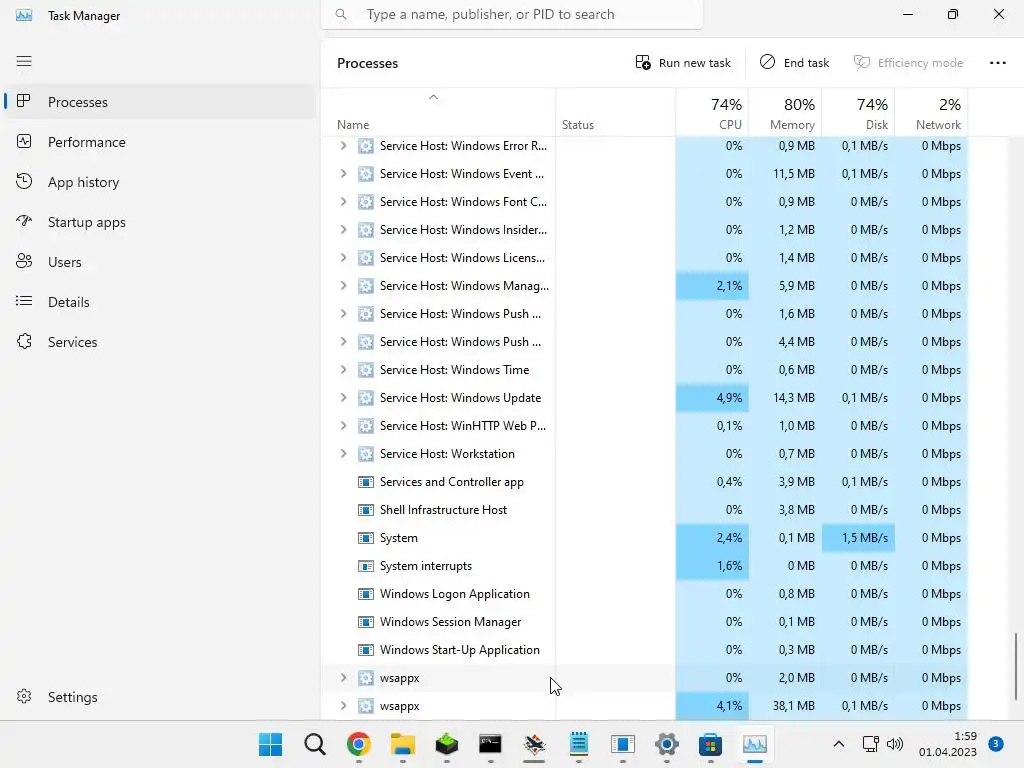Sort by the CPU column header
The width and height of the screenshot is (1024, 768).
click(712, 112)
